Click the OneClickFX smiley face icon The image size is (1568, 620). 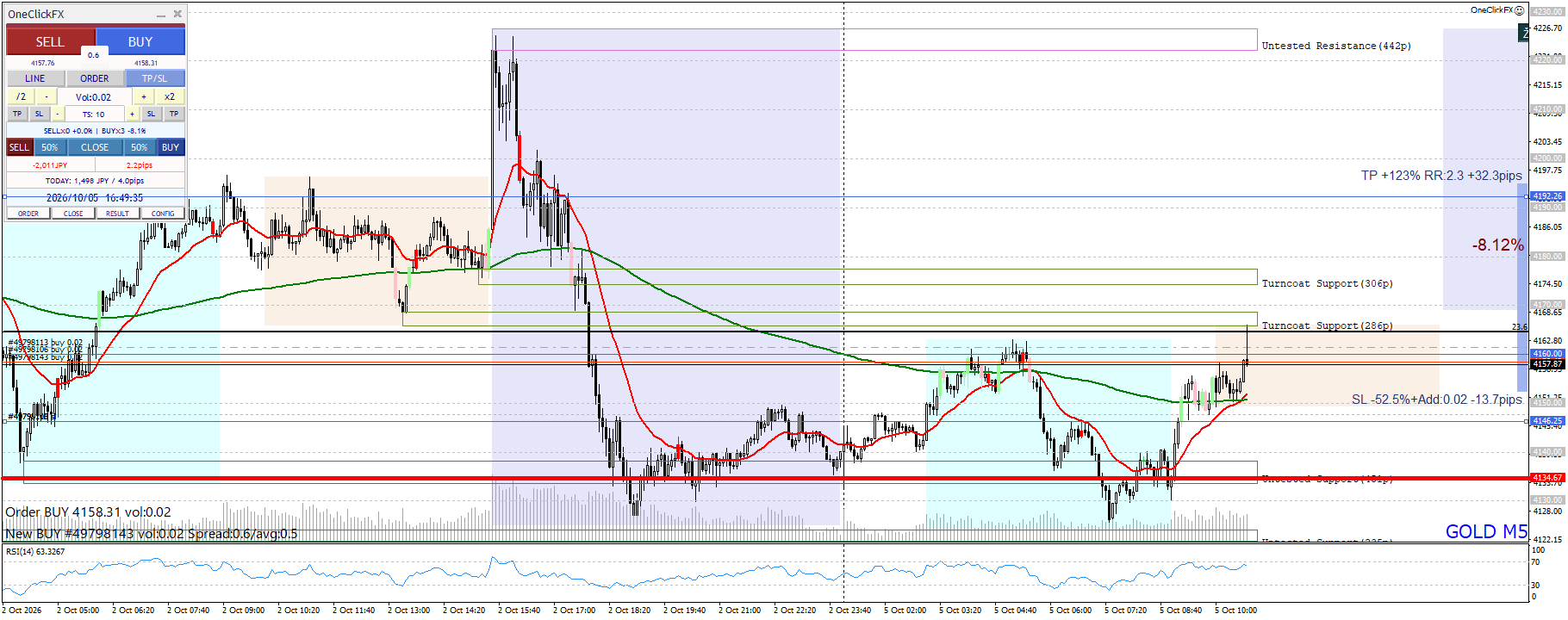1520,10
